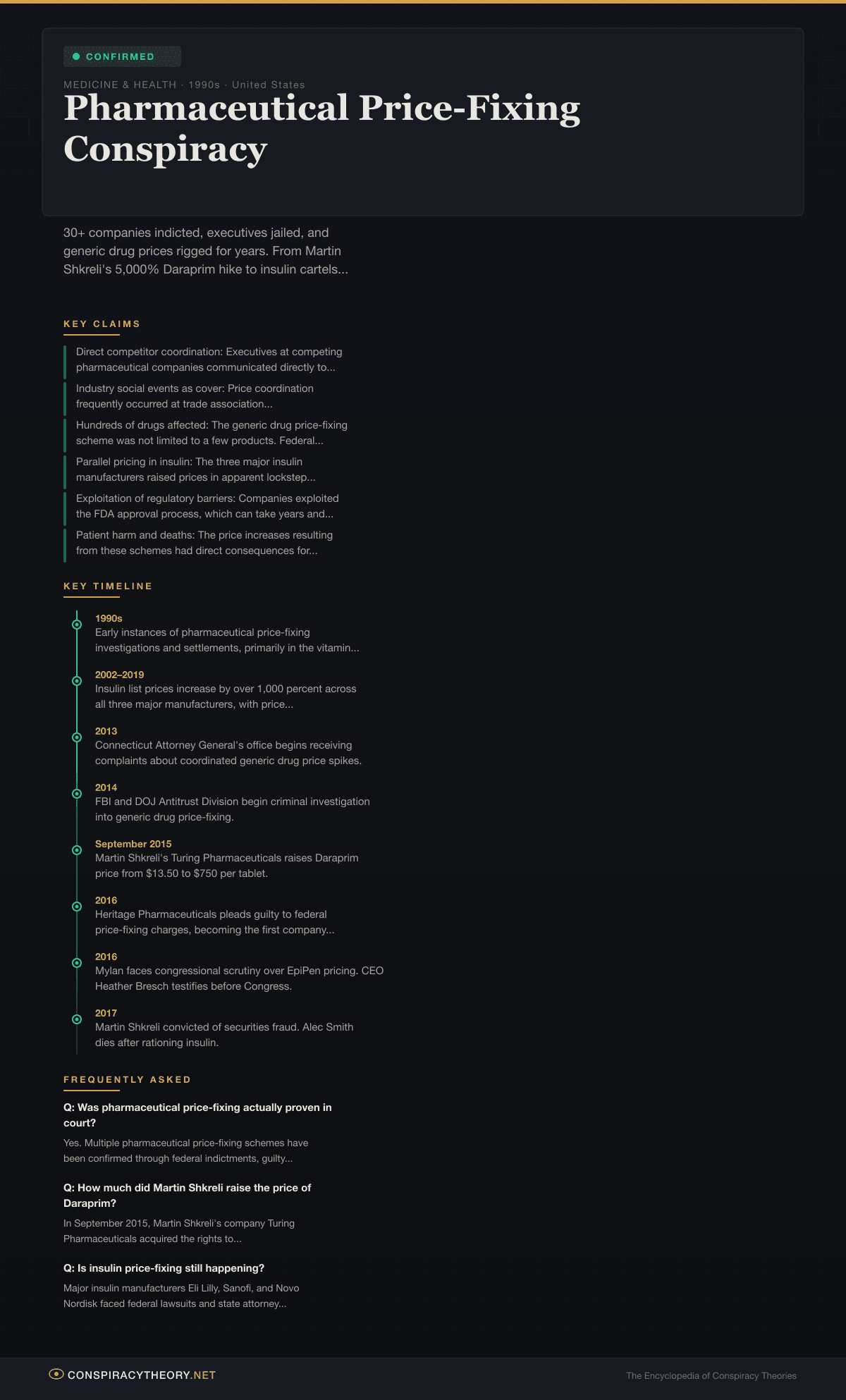This screenshot has height=1400, width=846.
Task: Click the 2014 FBI investigation timeline marker
Action: 77,794
